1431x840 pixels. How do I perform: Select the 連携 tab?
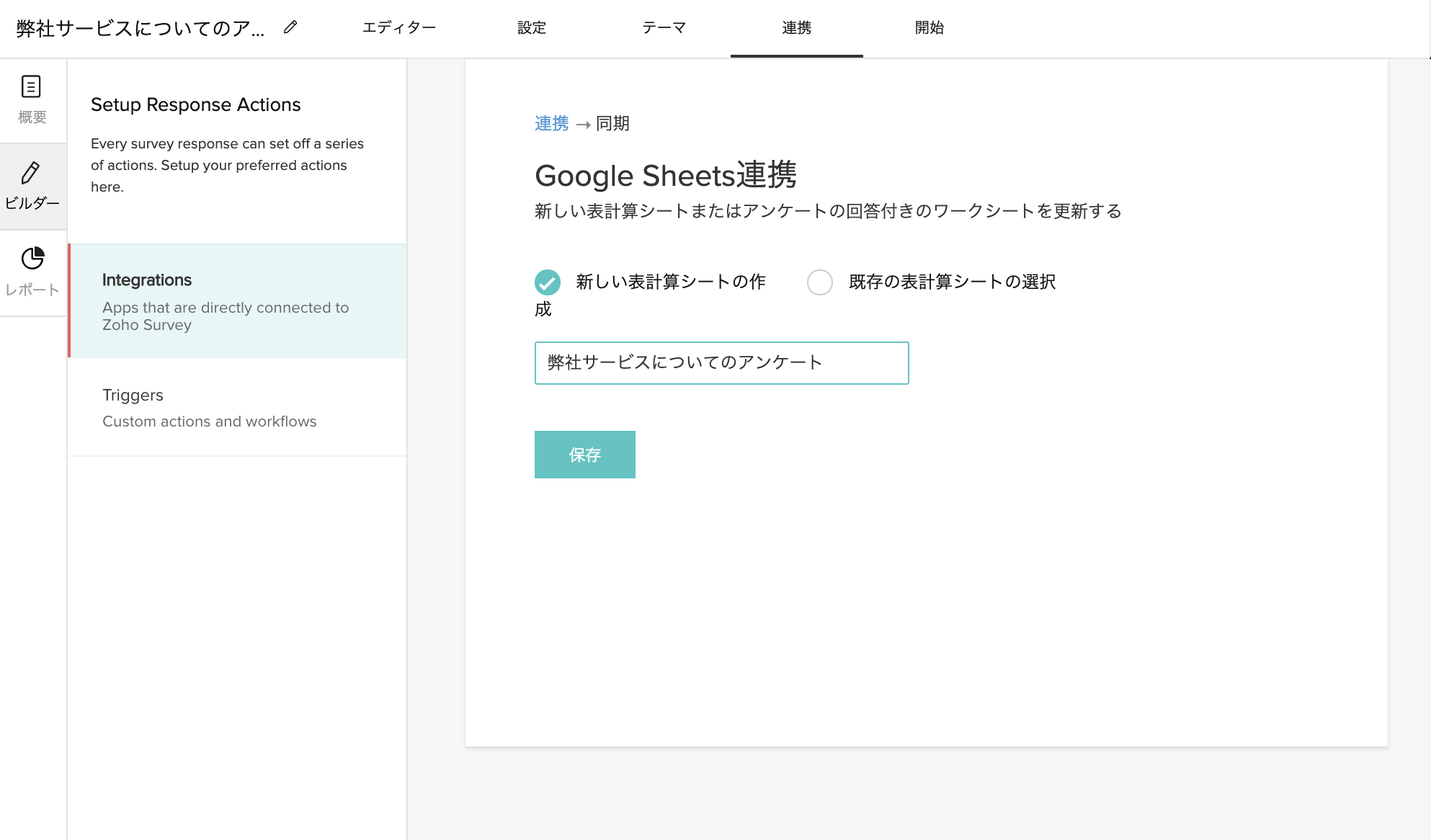coord(796,27)
